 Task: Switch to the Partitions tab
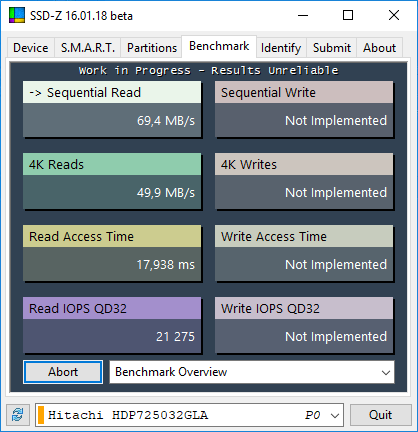tap(152, 48)
